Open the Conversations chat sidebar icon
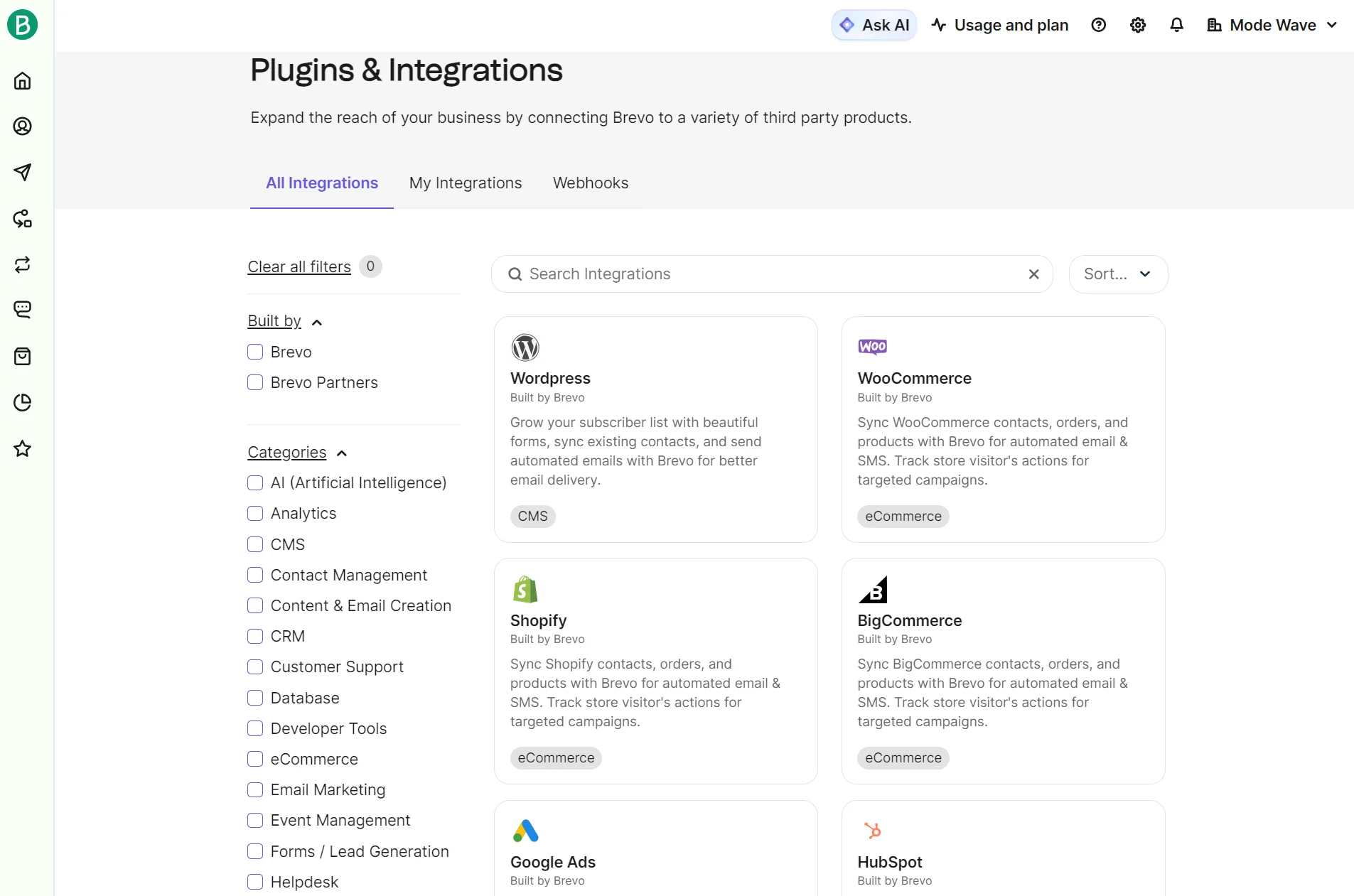The width and height of the screenshot is (1354, 896). pos(23,310)
